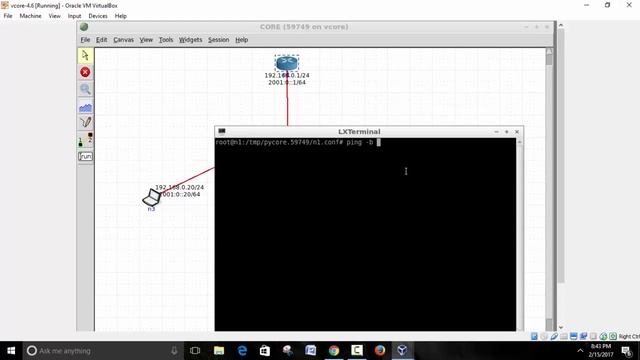Click the Cortana microphone icon
The height and width of the screenshot is (360, 640).
coord(174,351)
